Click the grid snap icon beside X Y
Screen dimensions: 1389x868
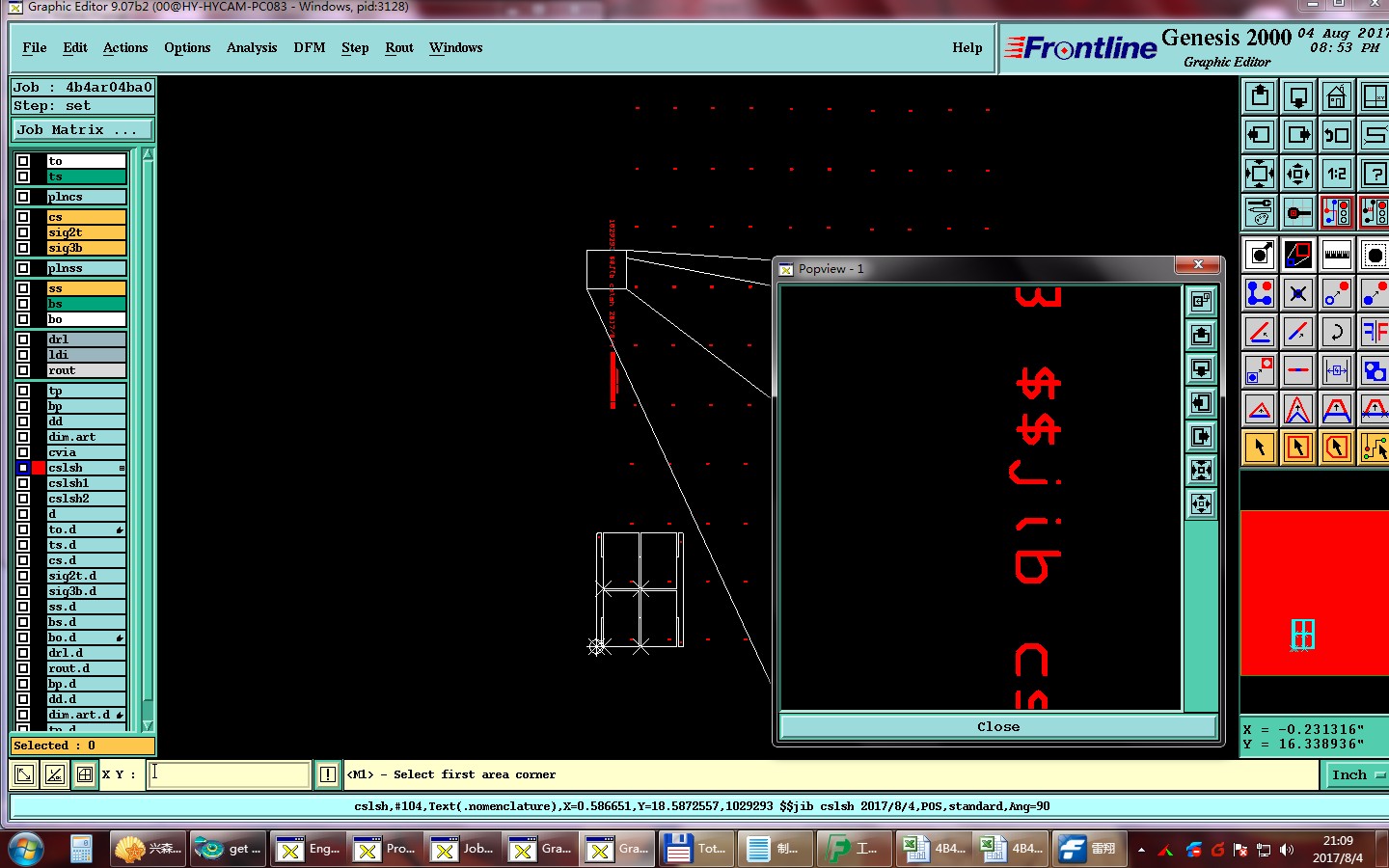85,774
